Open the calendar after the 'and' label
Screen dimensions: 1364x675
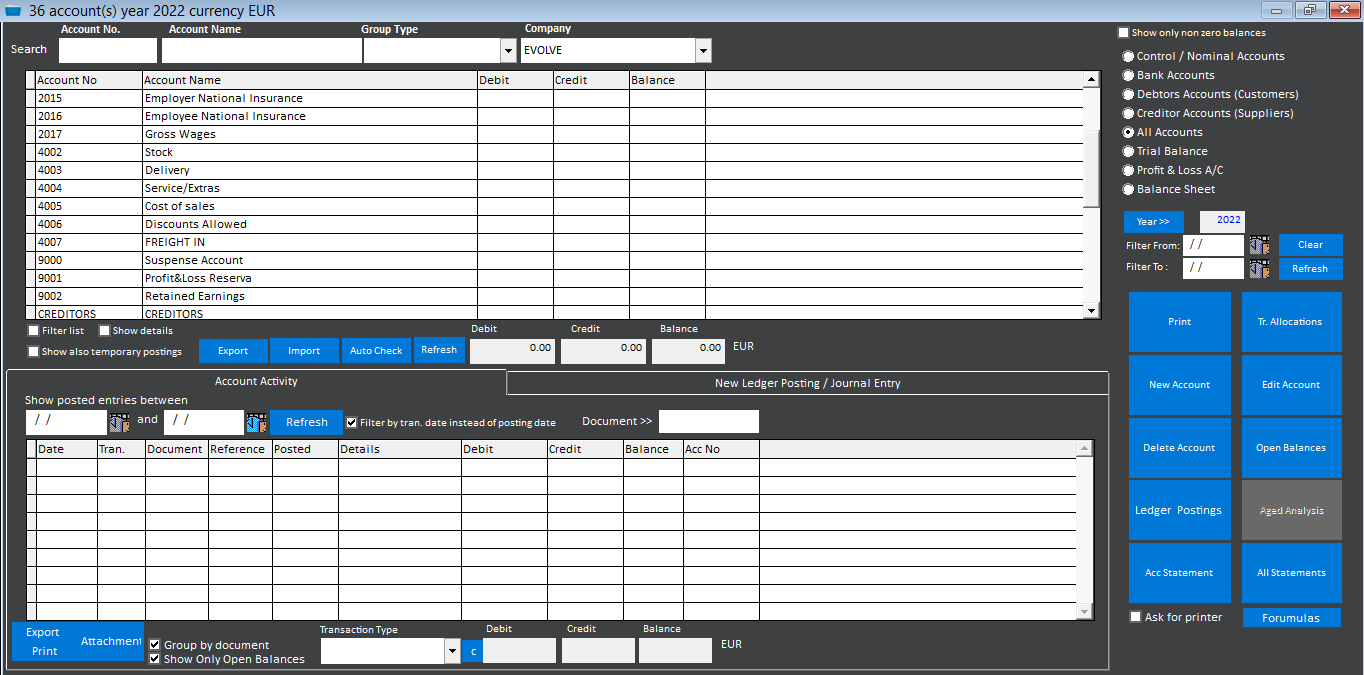click(256, 421)
